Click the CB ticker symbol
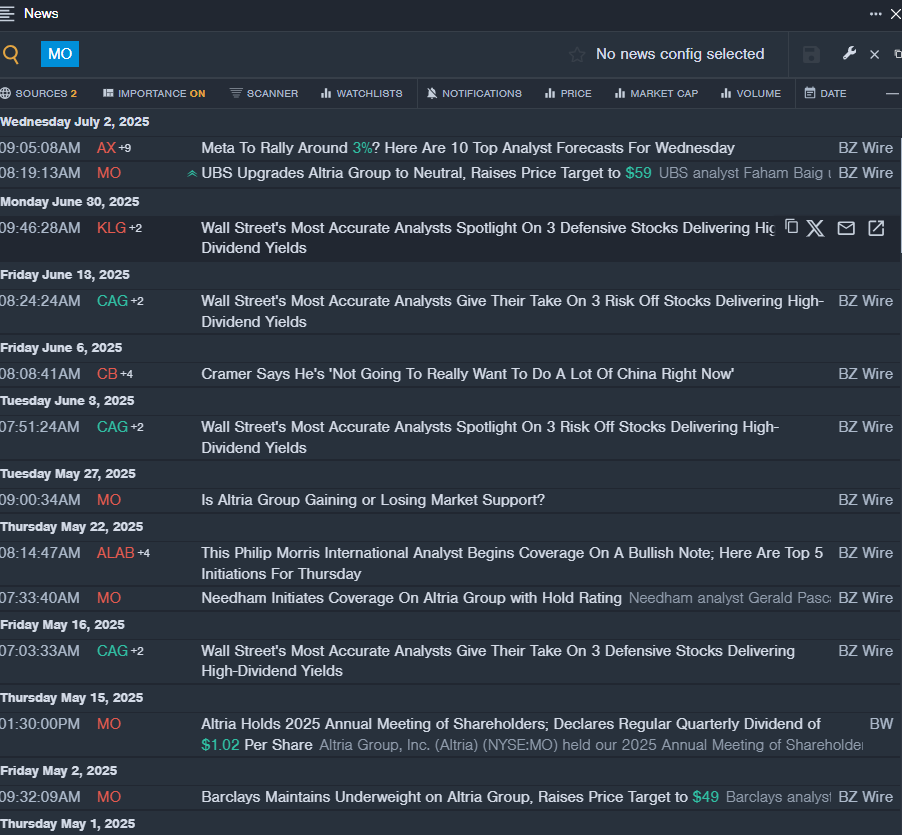 click(x=107, y=374)
